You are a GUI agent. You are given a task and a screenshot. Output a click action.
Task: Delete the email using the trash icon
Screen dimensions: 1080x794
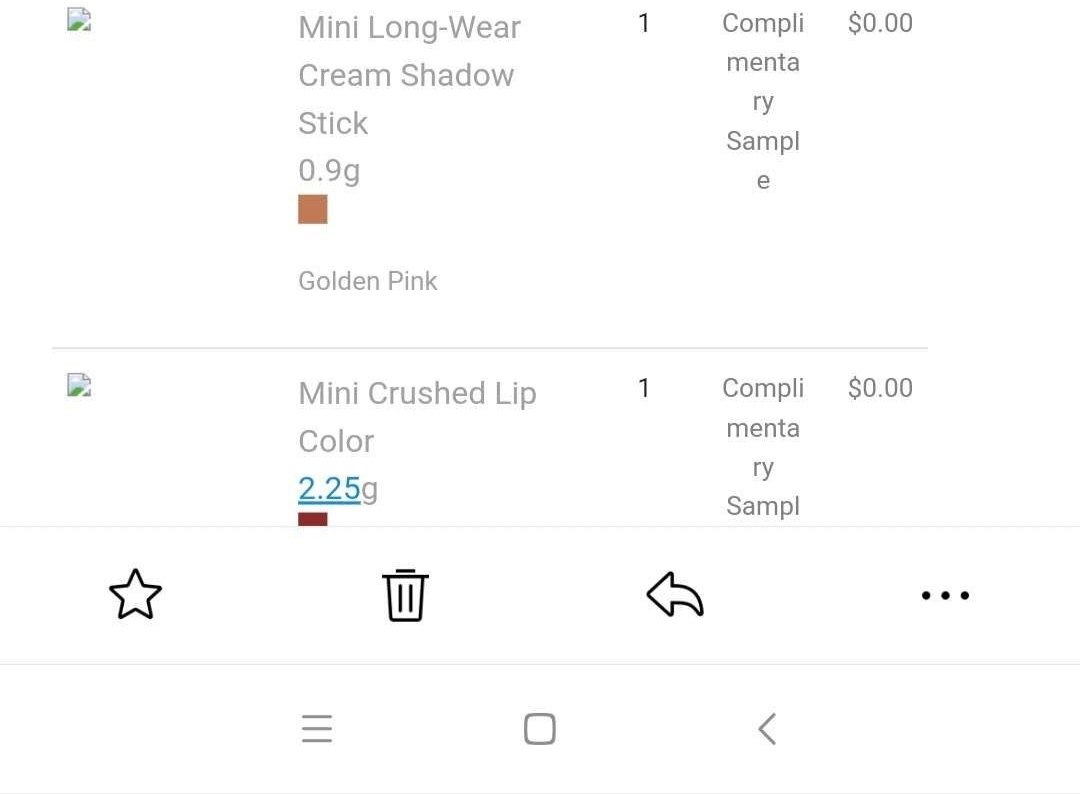tap(405, 595)
